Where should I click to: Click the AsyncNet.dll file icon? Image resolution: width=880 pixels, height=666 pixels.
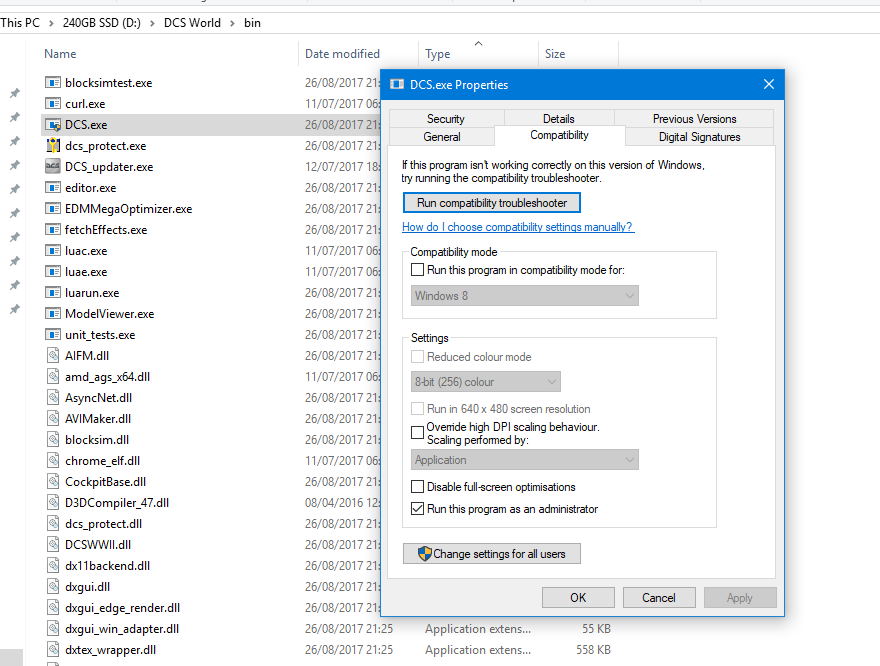click(53, 398)
